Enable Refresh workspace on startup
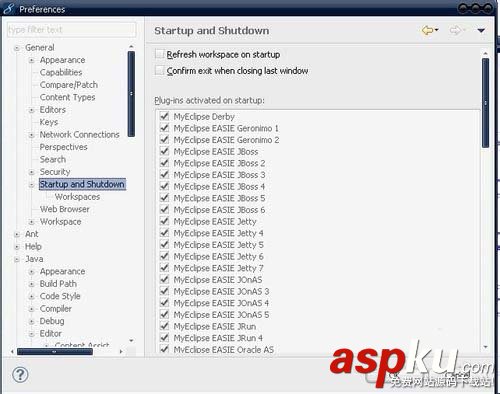Image resolution: width=500 pixels, height=394 pixels. pos(160,54)
